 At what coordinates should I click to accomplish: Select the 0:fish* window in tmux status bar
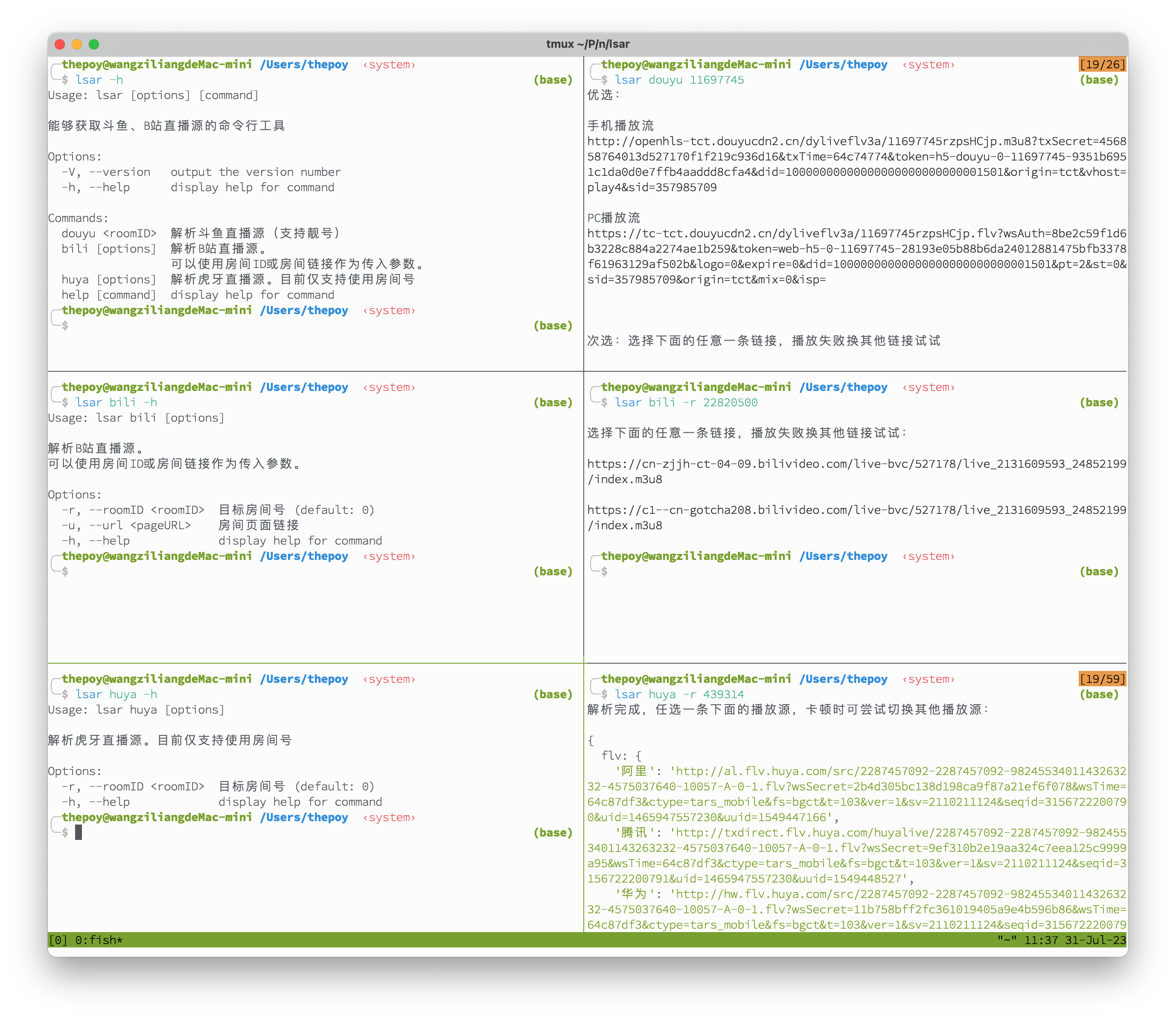[x=99, y=940]
